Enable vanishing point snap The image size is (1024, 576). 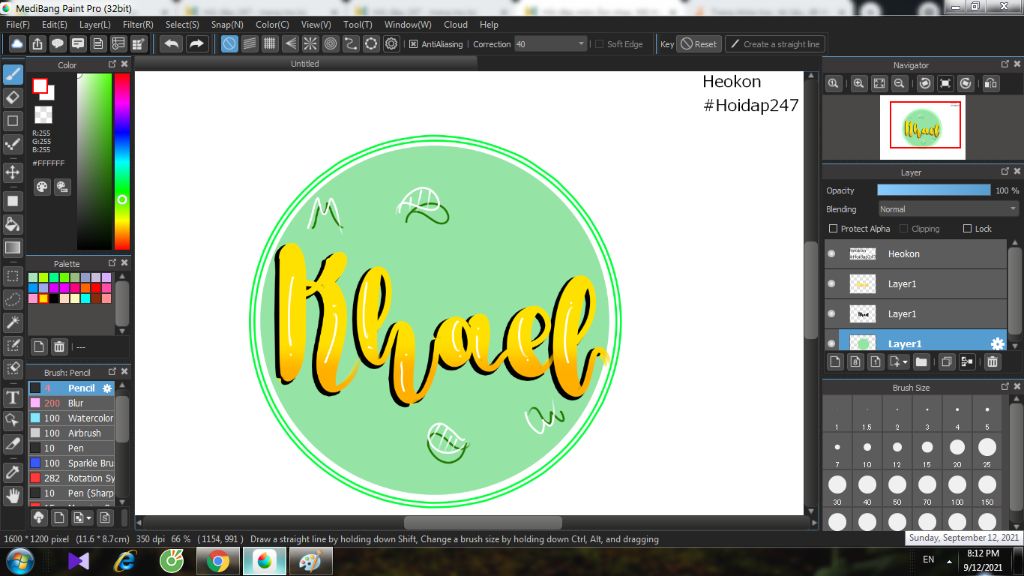tap(290, 44)
